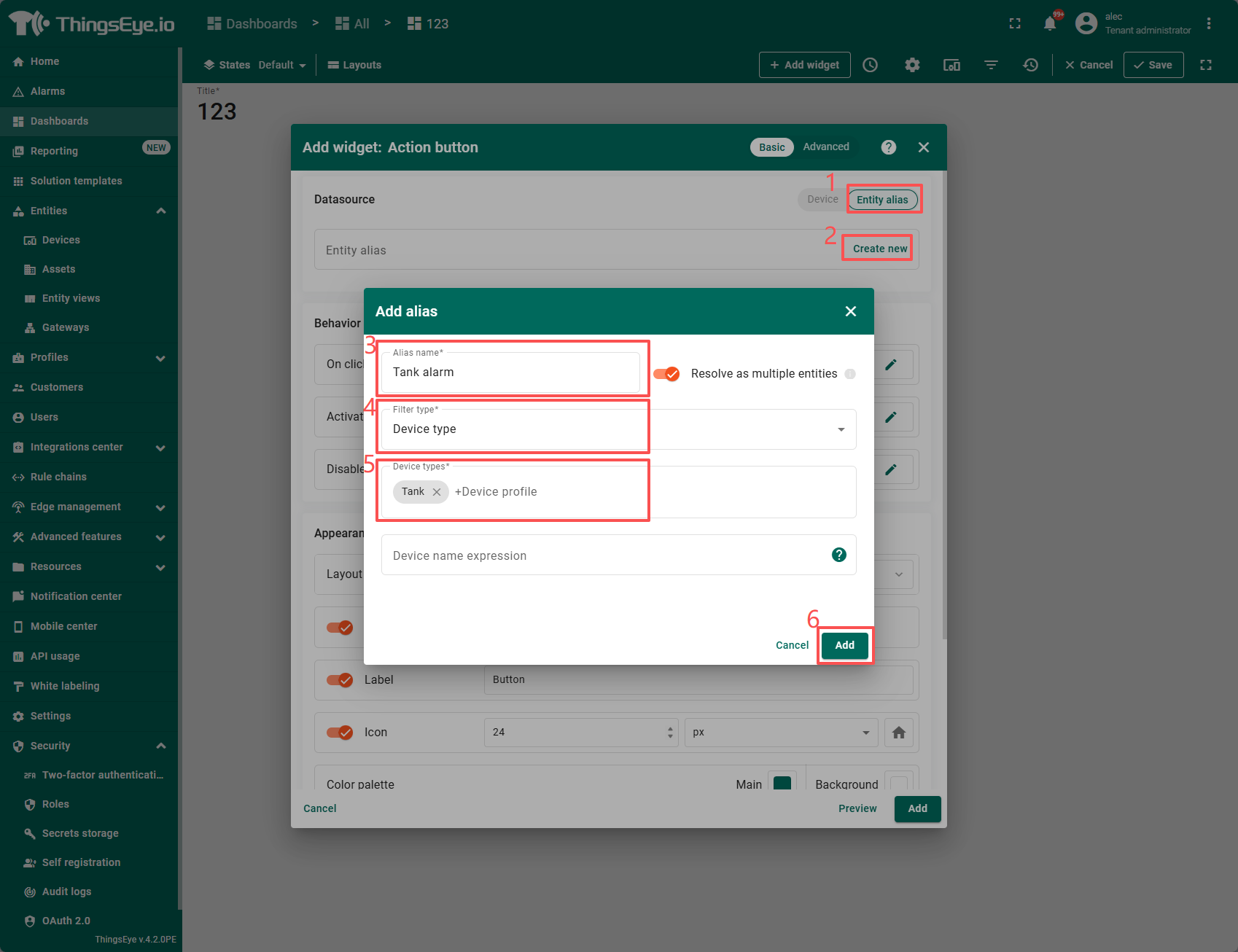Toggle Resolve as multiple entities switch
The height and width of the screenshot is (952, 1238).
pyautogui.click(x=666, y=374)
